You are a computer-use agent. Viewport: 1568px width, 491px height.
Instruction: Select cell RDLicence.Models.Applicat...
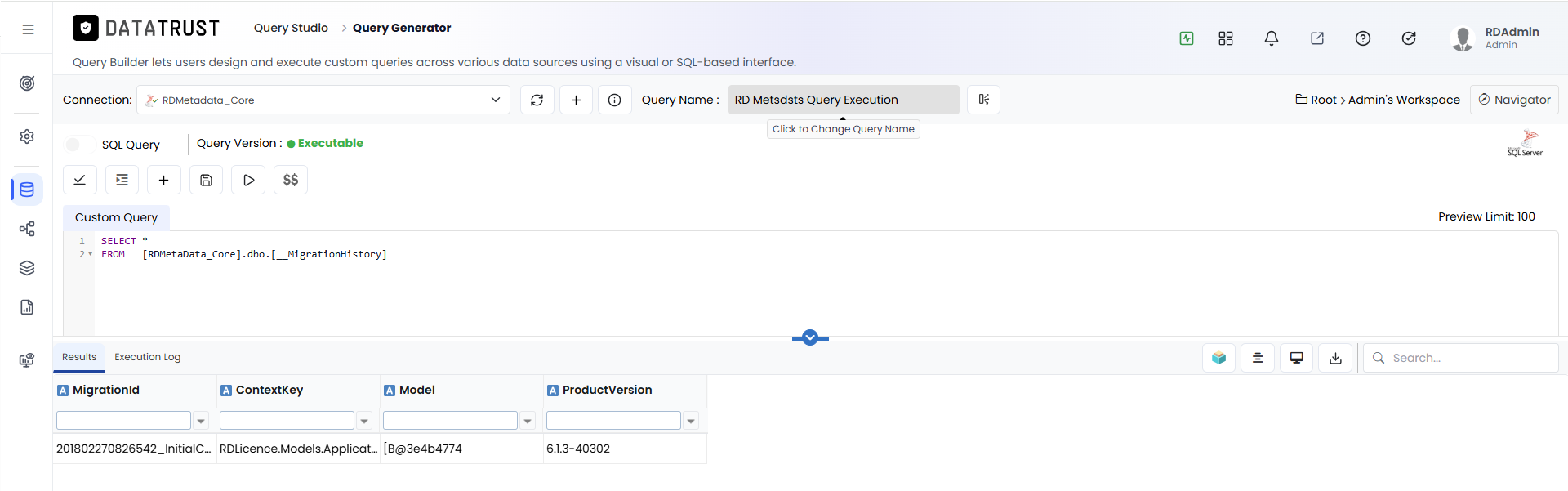[x=298, y=449]
